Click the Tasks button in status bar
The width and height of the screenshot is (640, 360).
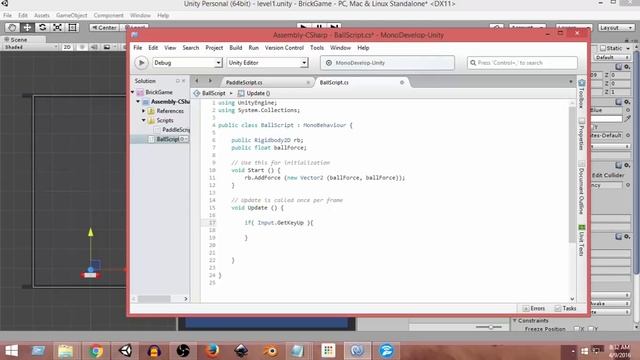tap(566, 309)
